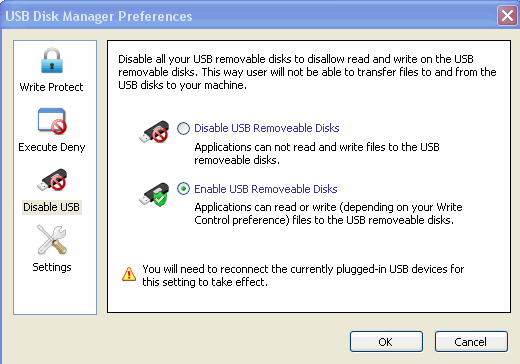The height and width of the screenshot is (364, 520).
Task: Confirm preferences with the OK button
Action: point(386,342)
